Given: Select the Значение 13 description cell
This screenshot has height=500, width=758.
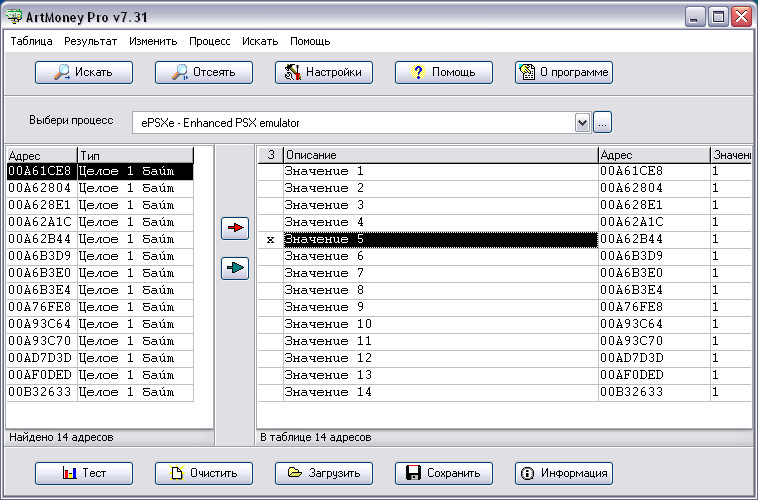Looking at the screenshot, I should 440,375.
